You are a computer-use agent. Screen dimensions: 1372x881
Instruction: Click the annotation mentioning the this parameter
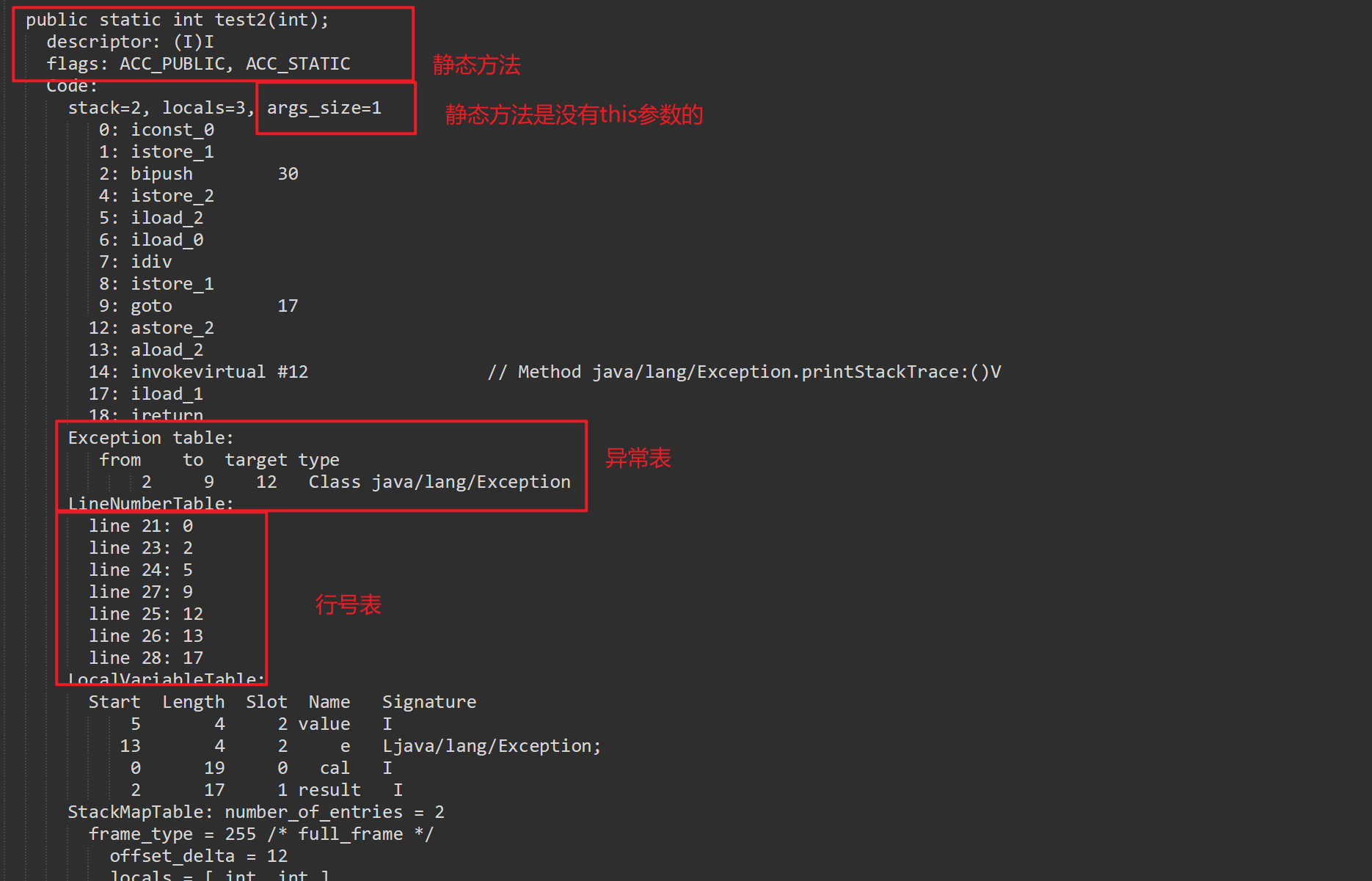pos(574,114)
